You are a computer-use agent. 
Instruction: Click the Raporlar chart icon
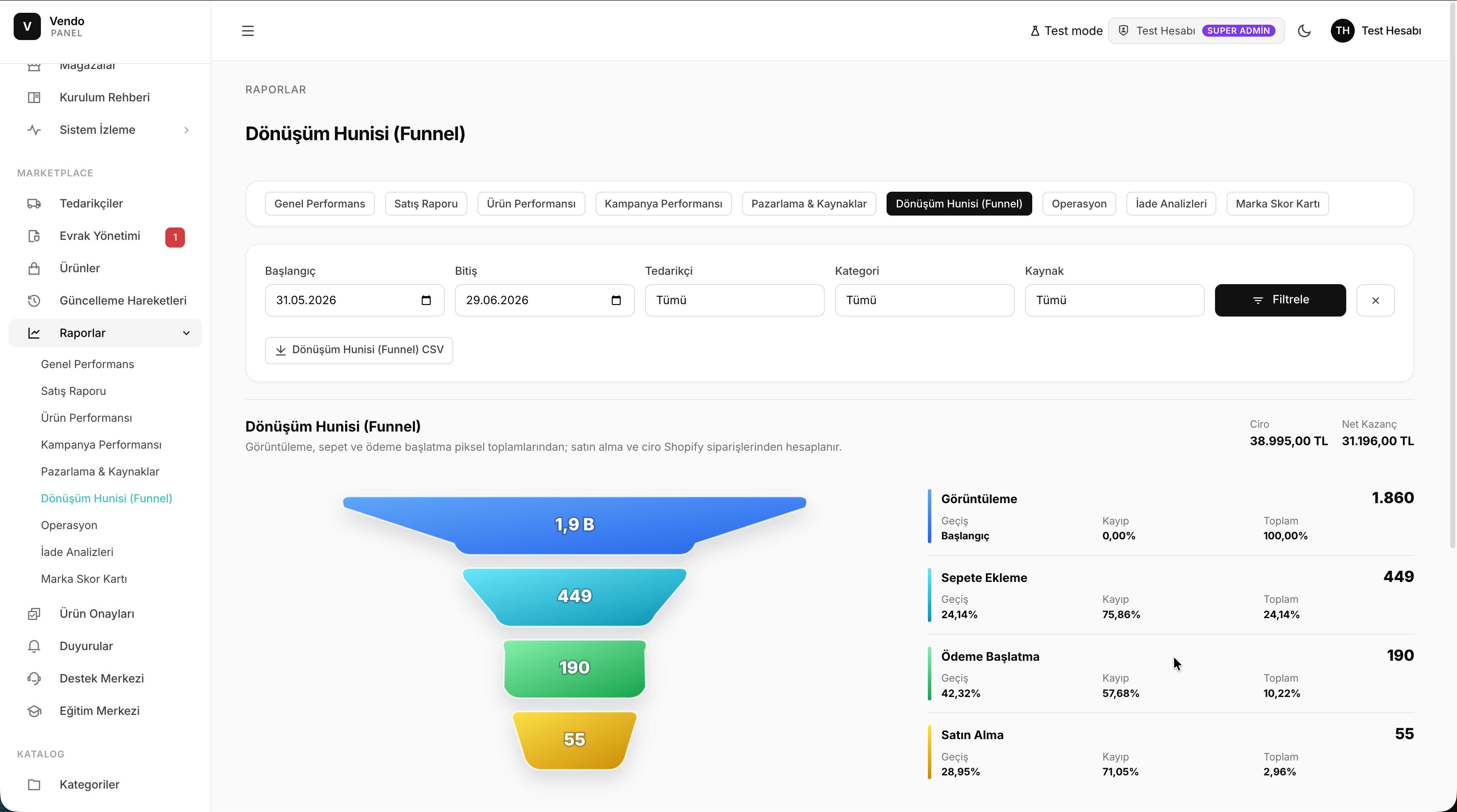coord(34,333)
